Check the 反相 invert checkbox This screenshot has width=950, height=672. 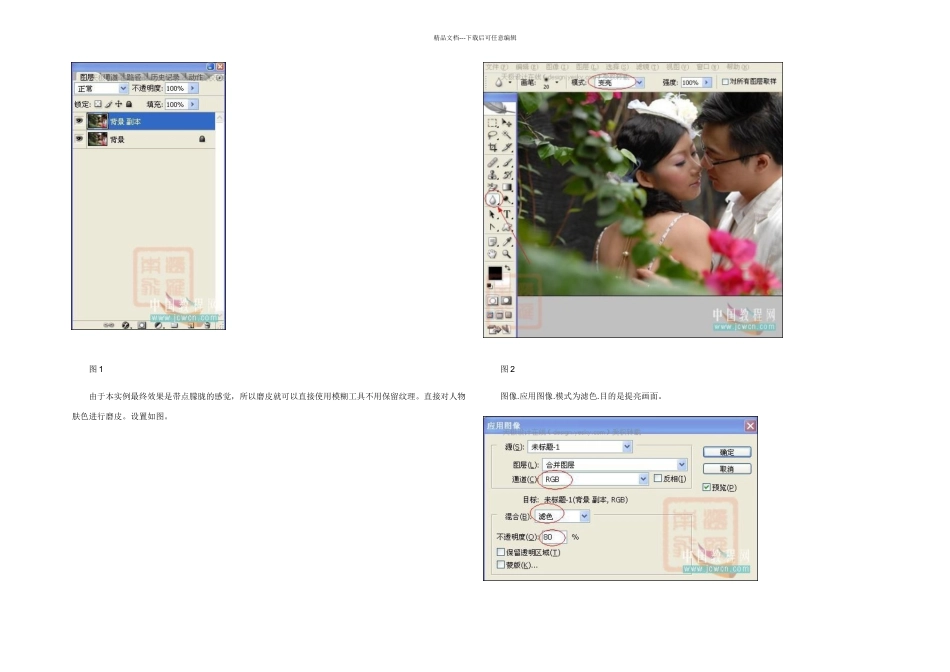click(x=658, y=478)
